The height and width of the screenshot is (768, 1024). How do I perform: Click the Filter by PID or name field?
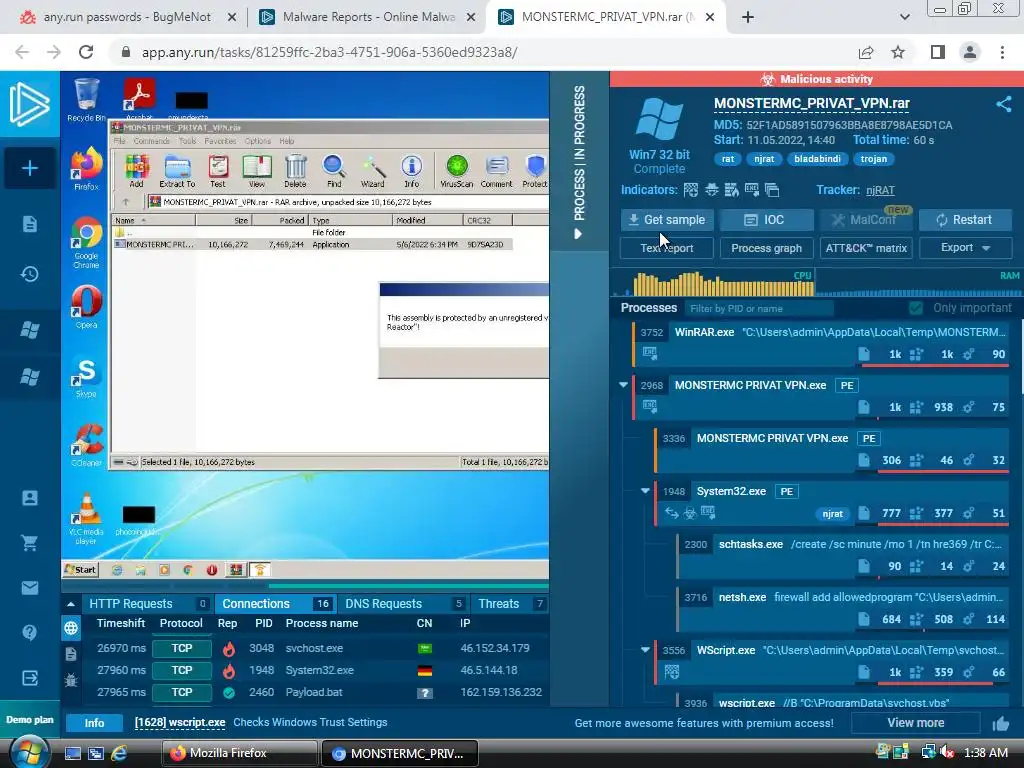click(x=759, y=308)
